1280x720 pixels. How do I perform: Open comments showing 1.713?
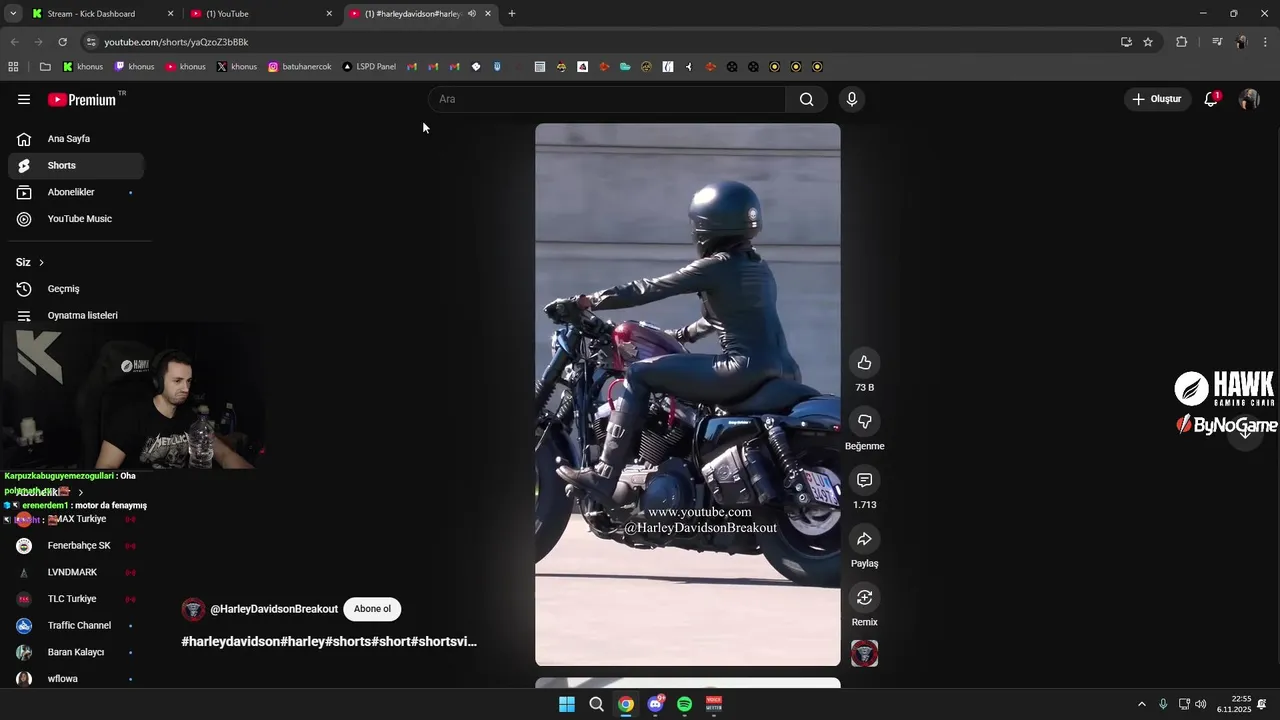865,480
